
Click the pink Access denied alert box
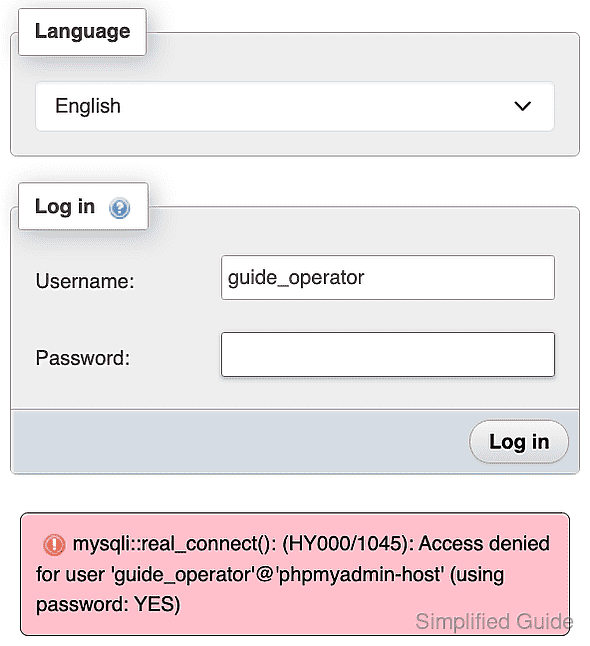(x=295, y=574)
